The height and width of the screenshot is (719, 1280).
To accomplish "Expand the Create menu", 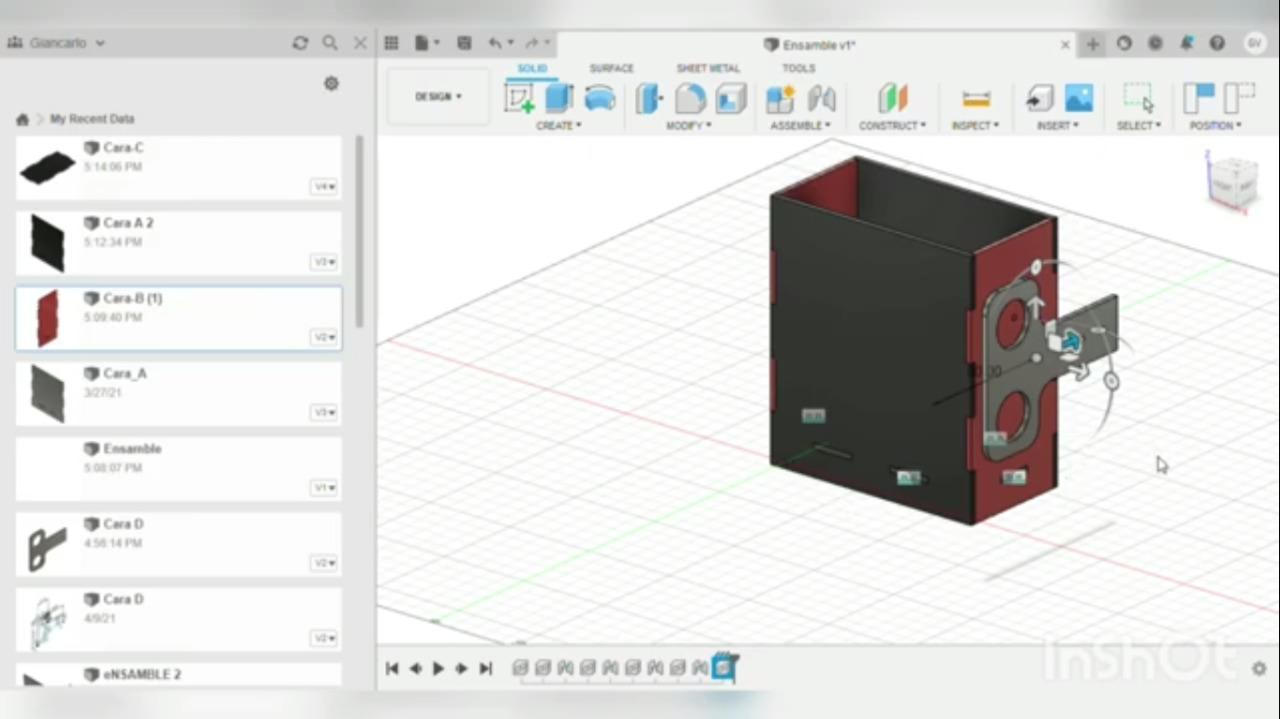I will click(x=558, y=125).
